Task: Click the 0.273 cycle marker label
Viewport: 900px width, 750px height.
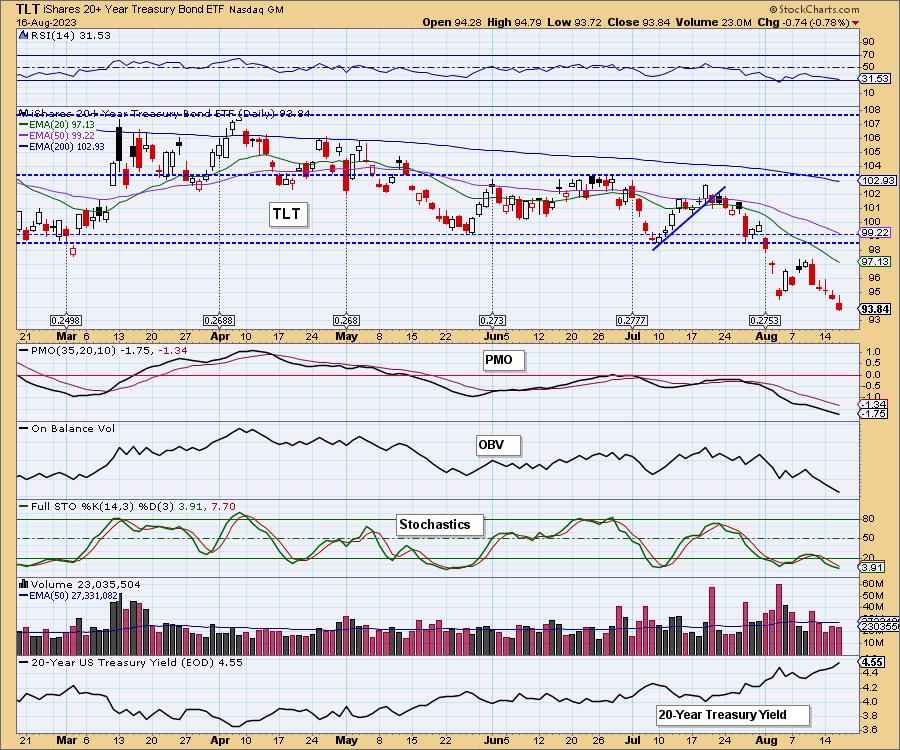Action: [x=492, y=321]
